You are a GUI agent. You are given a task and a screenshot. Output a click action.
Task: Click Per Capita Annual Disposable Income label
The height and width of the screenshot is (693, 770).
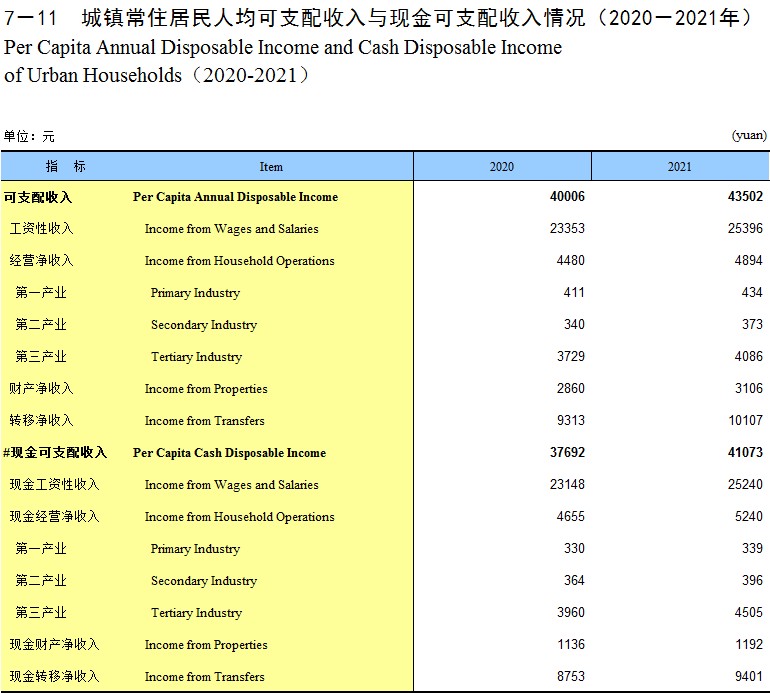coord(235,197)
